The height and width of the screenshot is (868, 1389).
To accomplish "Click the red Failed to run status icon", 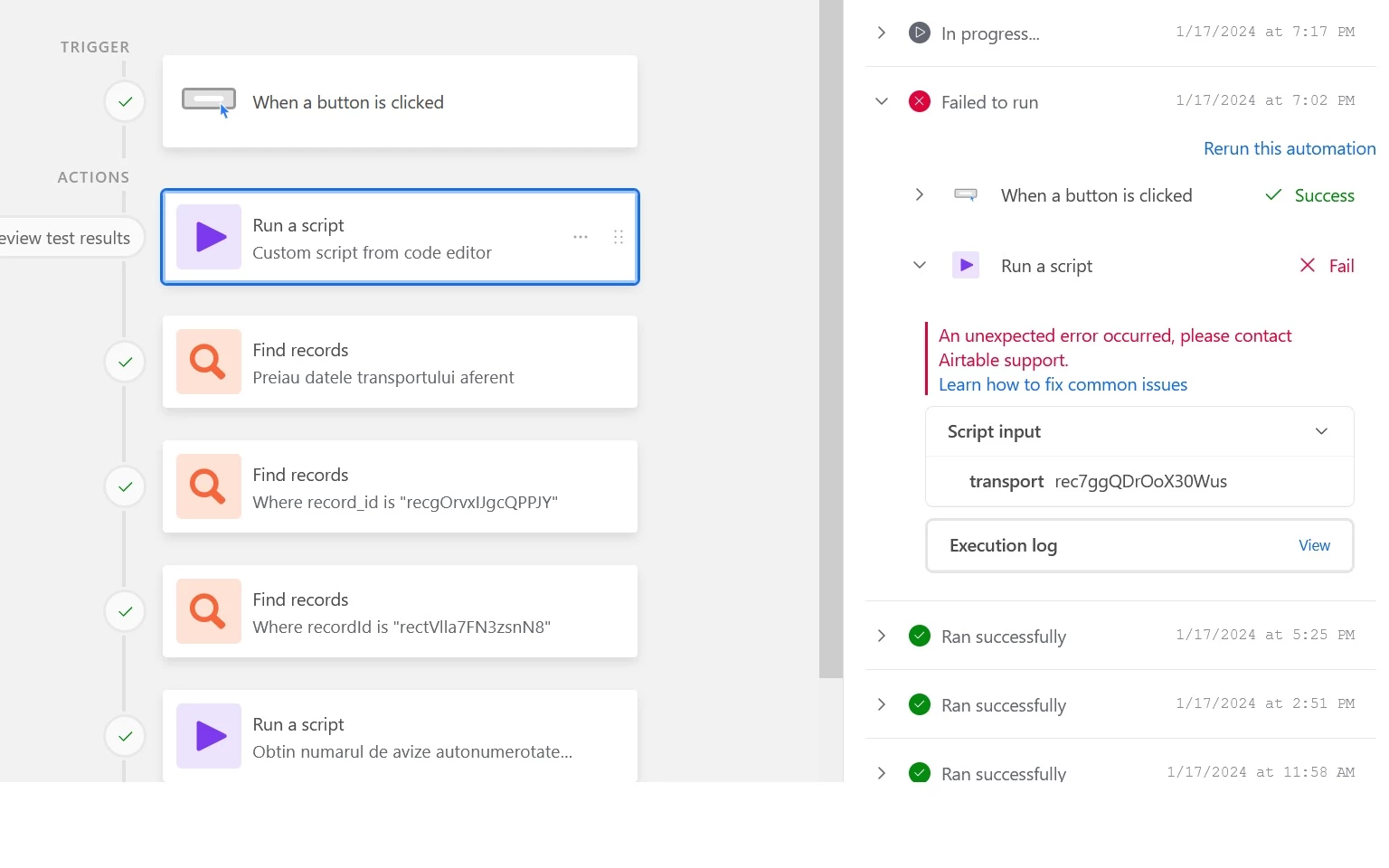I will coord(919,101).
